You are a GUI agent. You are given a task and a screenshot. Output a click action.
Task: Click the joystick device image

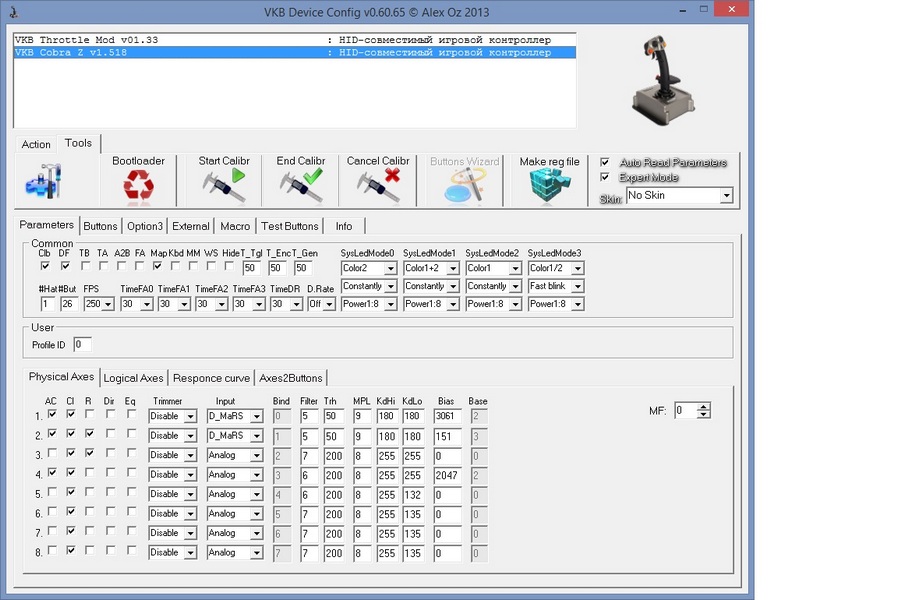[x=663, y=79]
